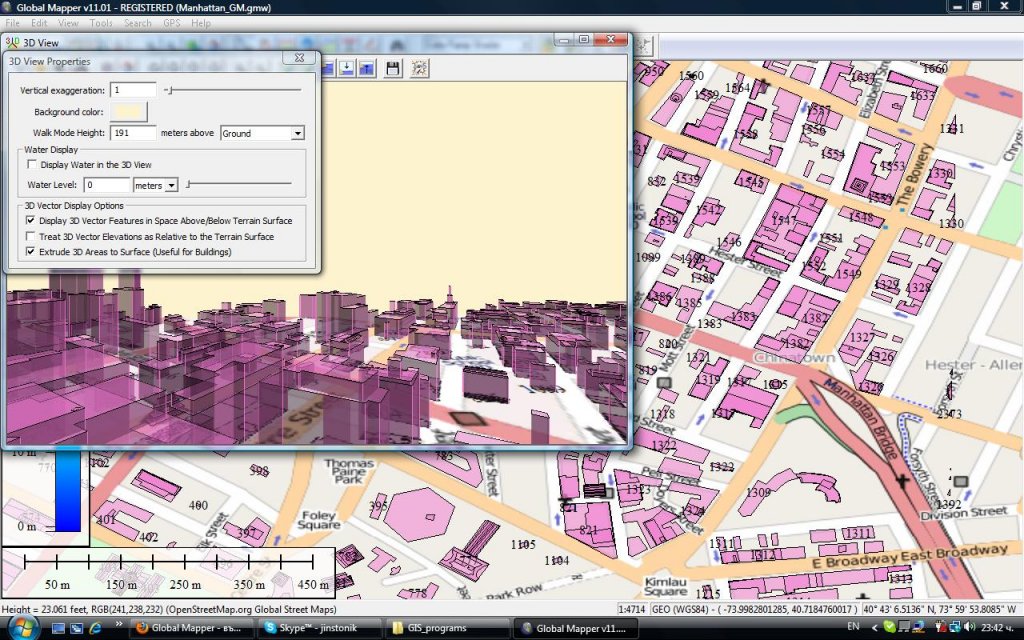Launch Internet Explorer from quick launch
The image size is (1024, 640).
(95, 628)
